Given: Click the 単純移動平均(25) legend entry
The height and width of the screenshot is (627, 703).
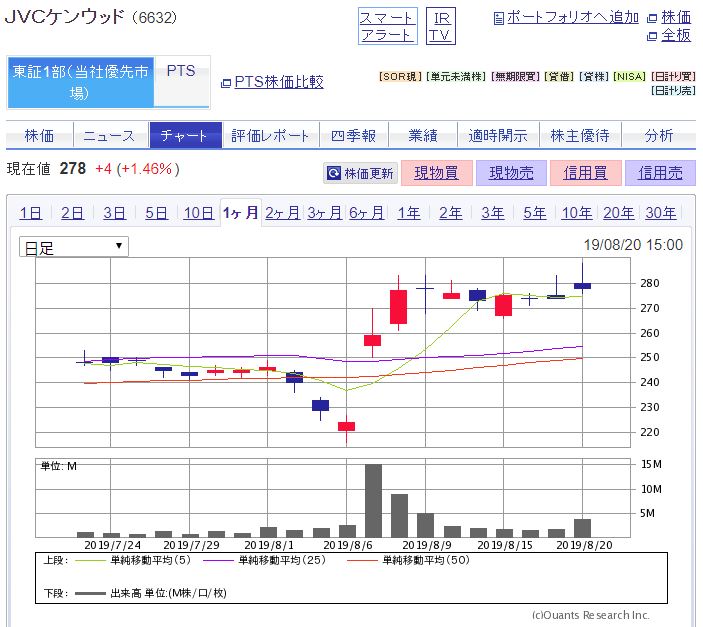Looking at the screenshot, I should [265, 560].
